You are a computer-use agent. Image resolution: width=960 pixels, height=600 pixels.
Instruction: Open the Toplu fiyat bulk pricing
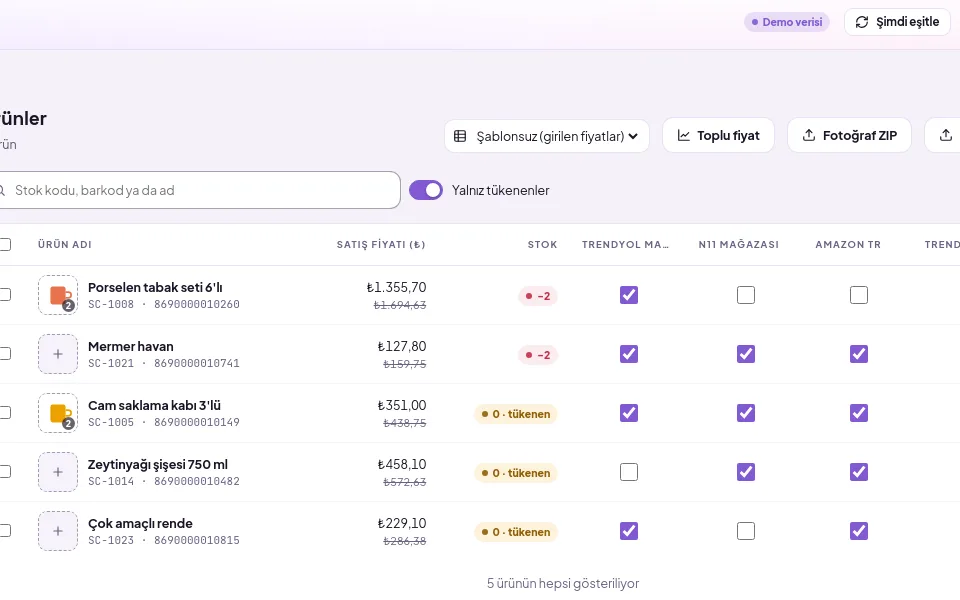(718, 135)
